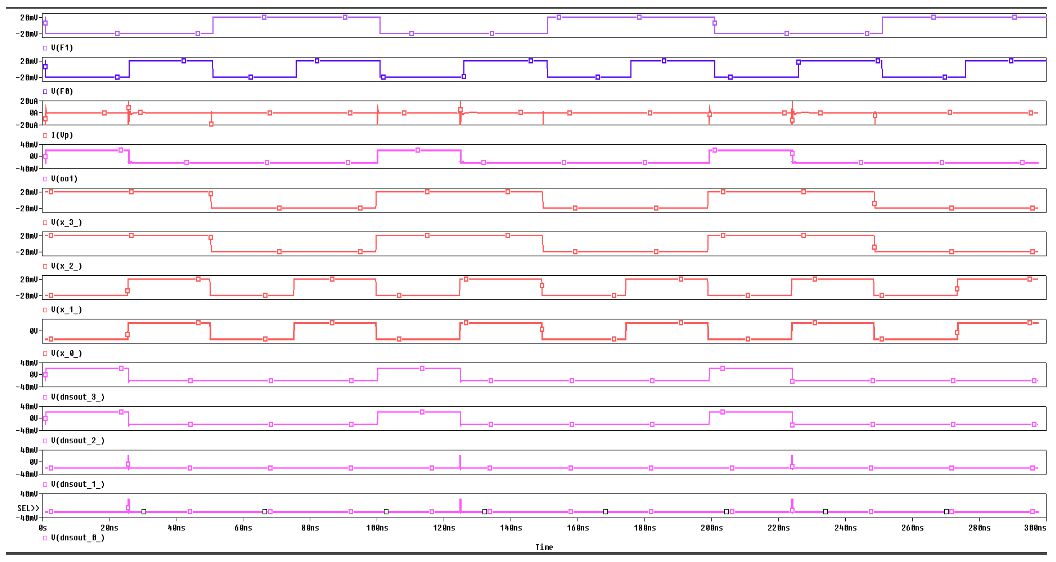Click the 220ns time axis label

click(778, 528)
